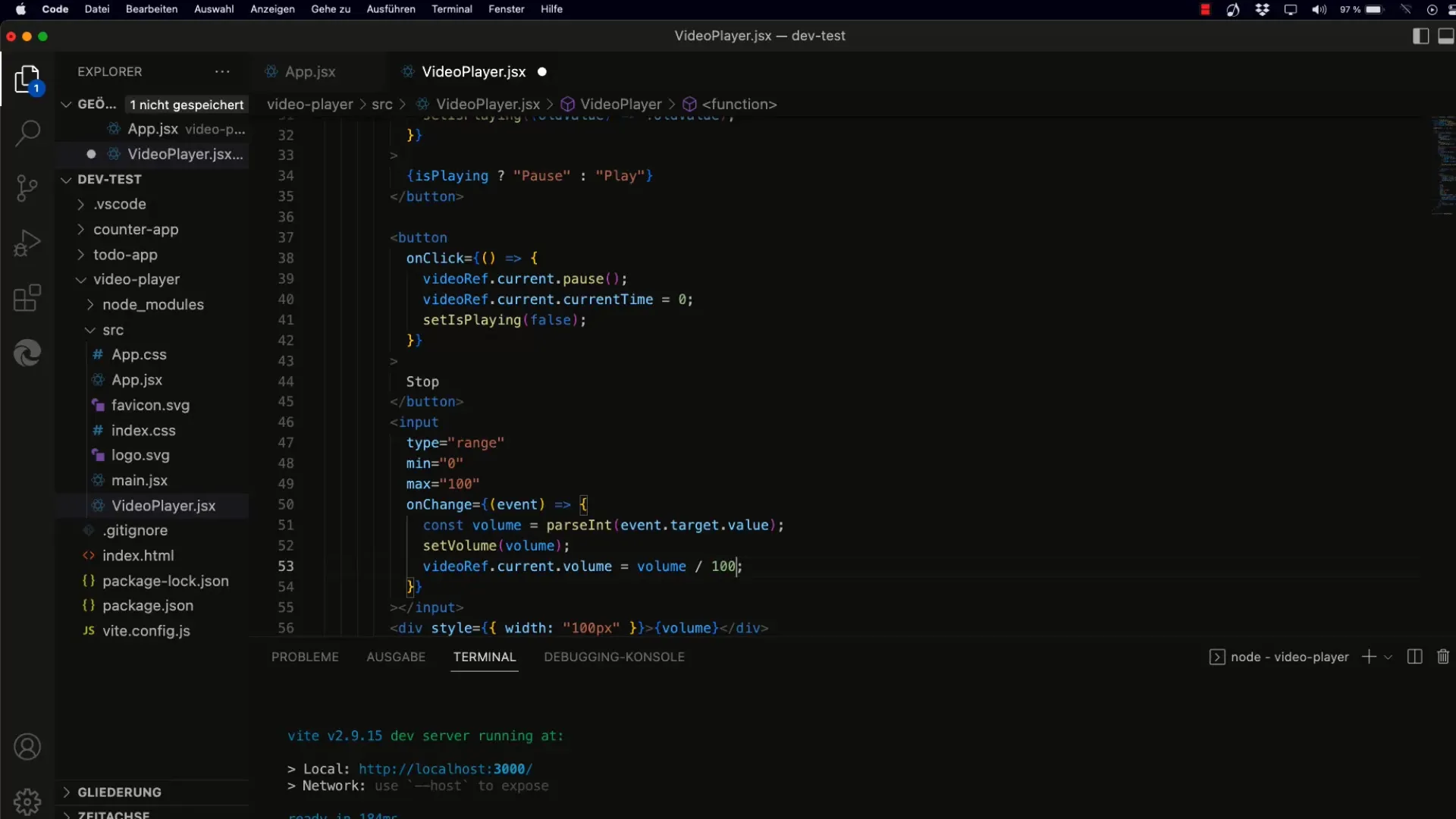Click the video-player breadcrumb

[x=310, y=104]
